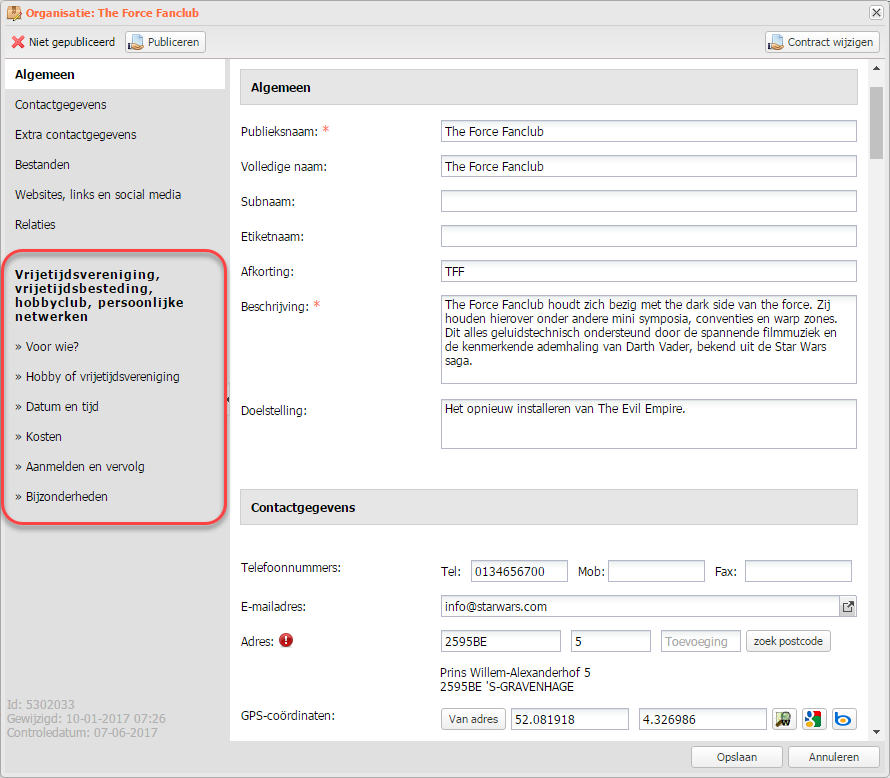Click the zoek postcode button
Viewport: 890px width, 778px height.
pos(788,641)
